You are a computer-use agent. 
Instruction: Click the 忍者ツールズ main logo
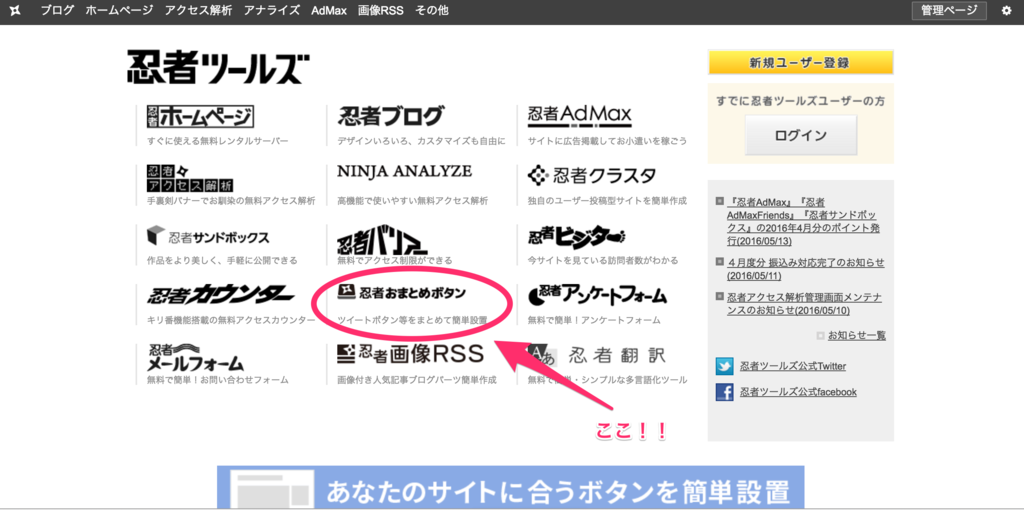click(x=218, y=67)
